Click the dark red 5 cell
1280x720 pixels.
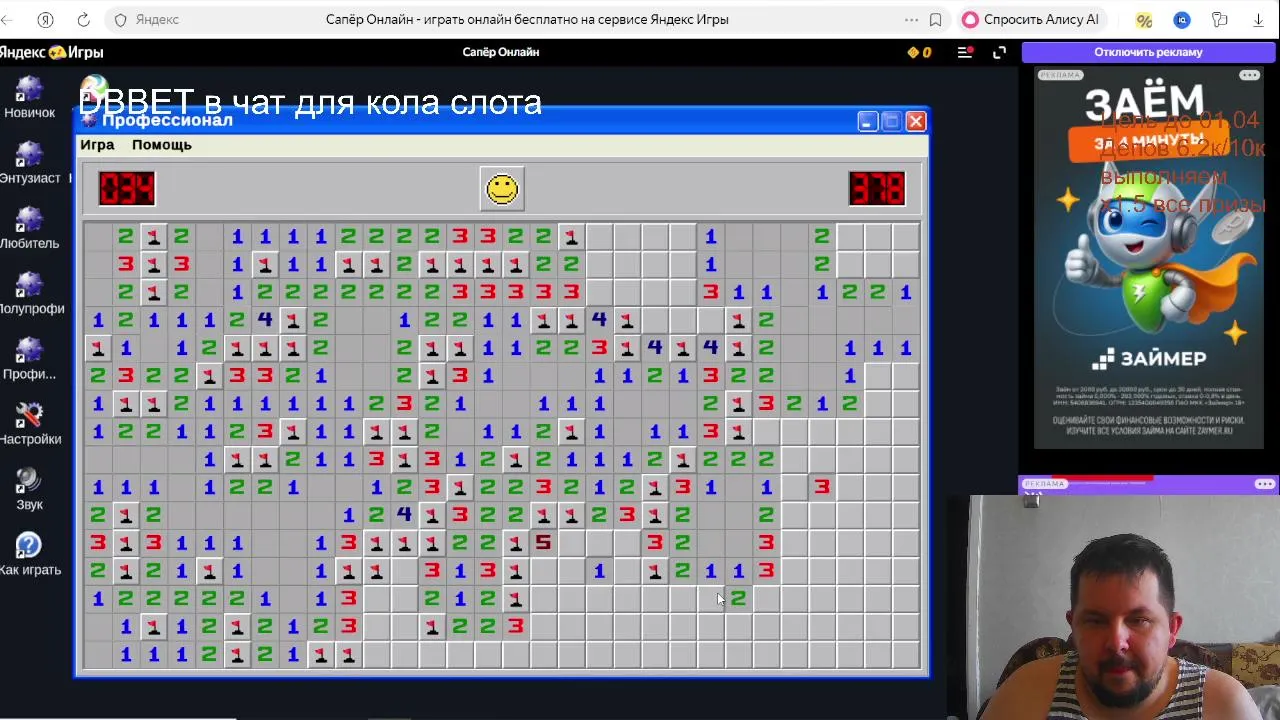click(x=543, y=542)
